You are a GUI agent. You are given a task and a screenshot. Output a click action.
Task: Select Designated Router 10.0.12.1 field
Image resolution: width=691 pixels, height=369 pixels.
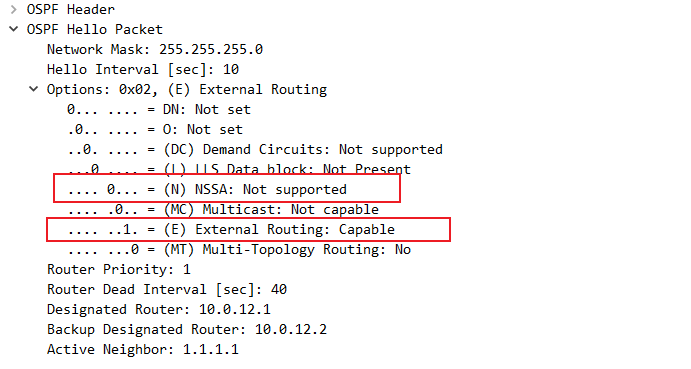[159, 309]
